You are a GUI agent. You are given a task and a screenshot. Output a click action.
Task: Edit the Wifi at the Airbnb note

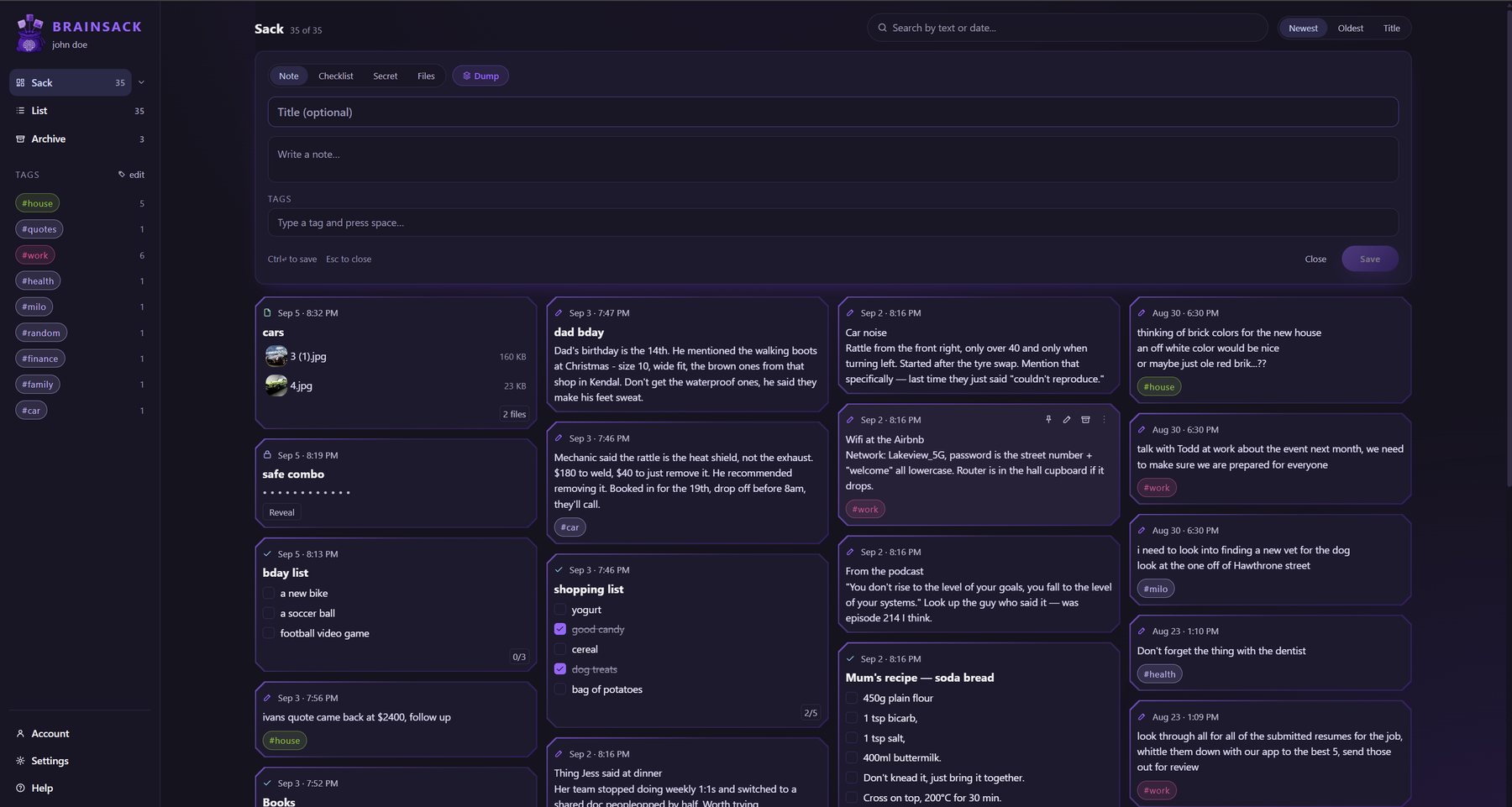pyautogui.click(x=1067, y=419)
